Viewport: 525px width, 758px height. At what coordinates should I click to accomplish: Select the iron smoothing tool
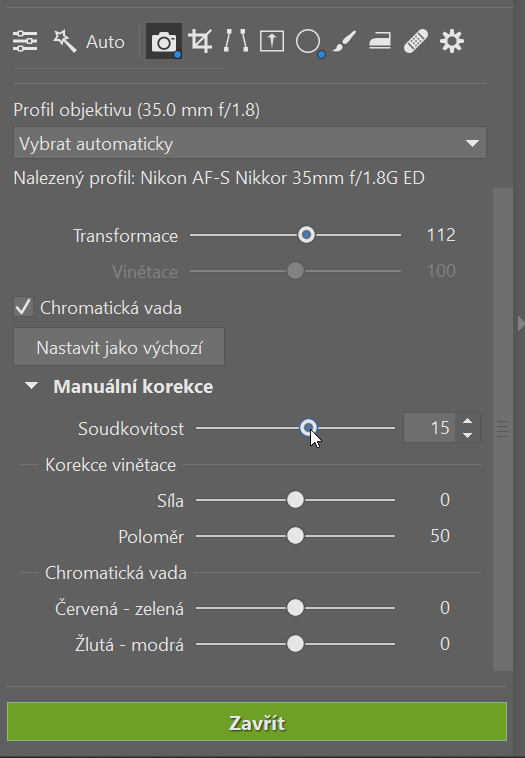pos(380,42)
